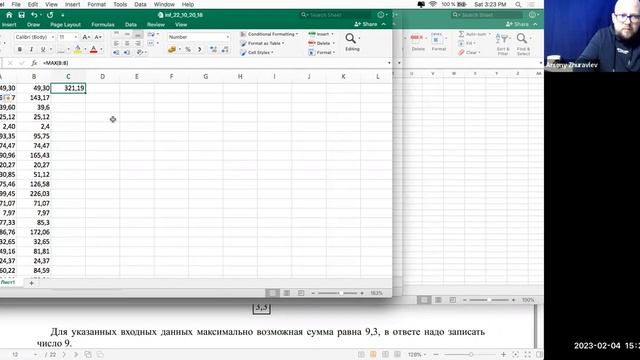Align cell text to the right
Viewport: 640px width, 360px height.
point(138,43)
